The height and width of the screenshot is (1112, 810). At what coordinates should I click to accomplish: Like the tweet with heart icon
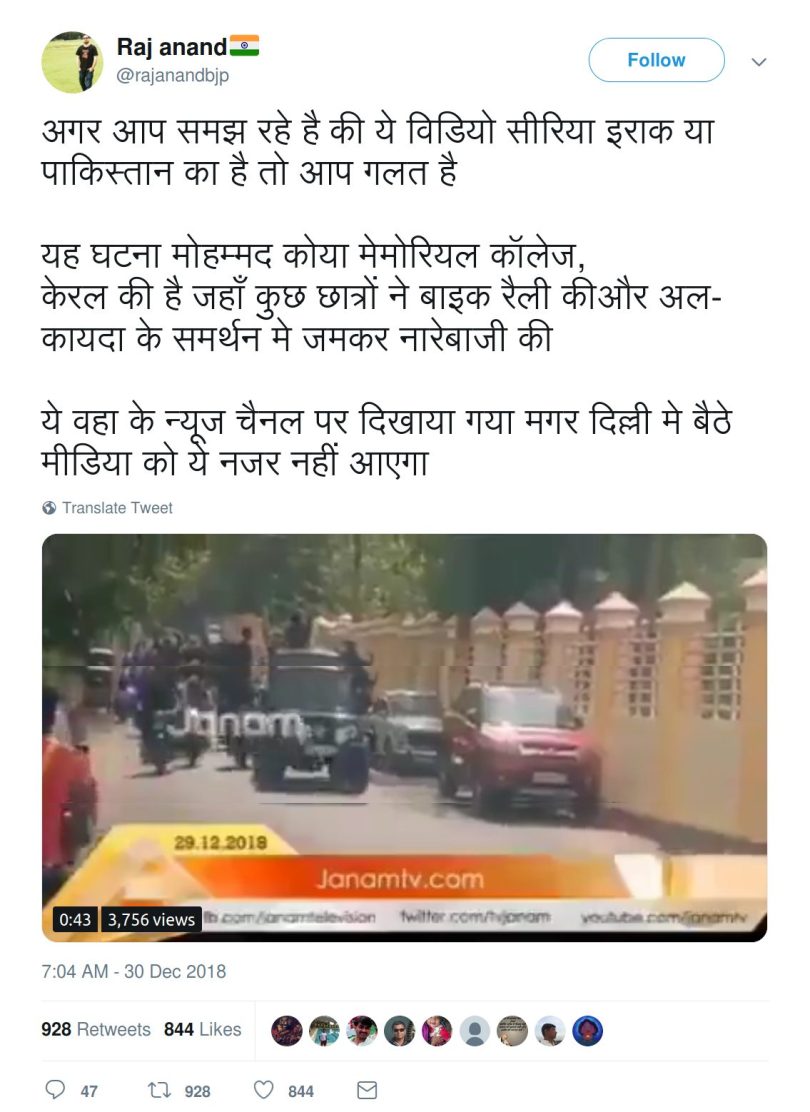point(263,1089)
